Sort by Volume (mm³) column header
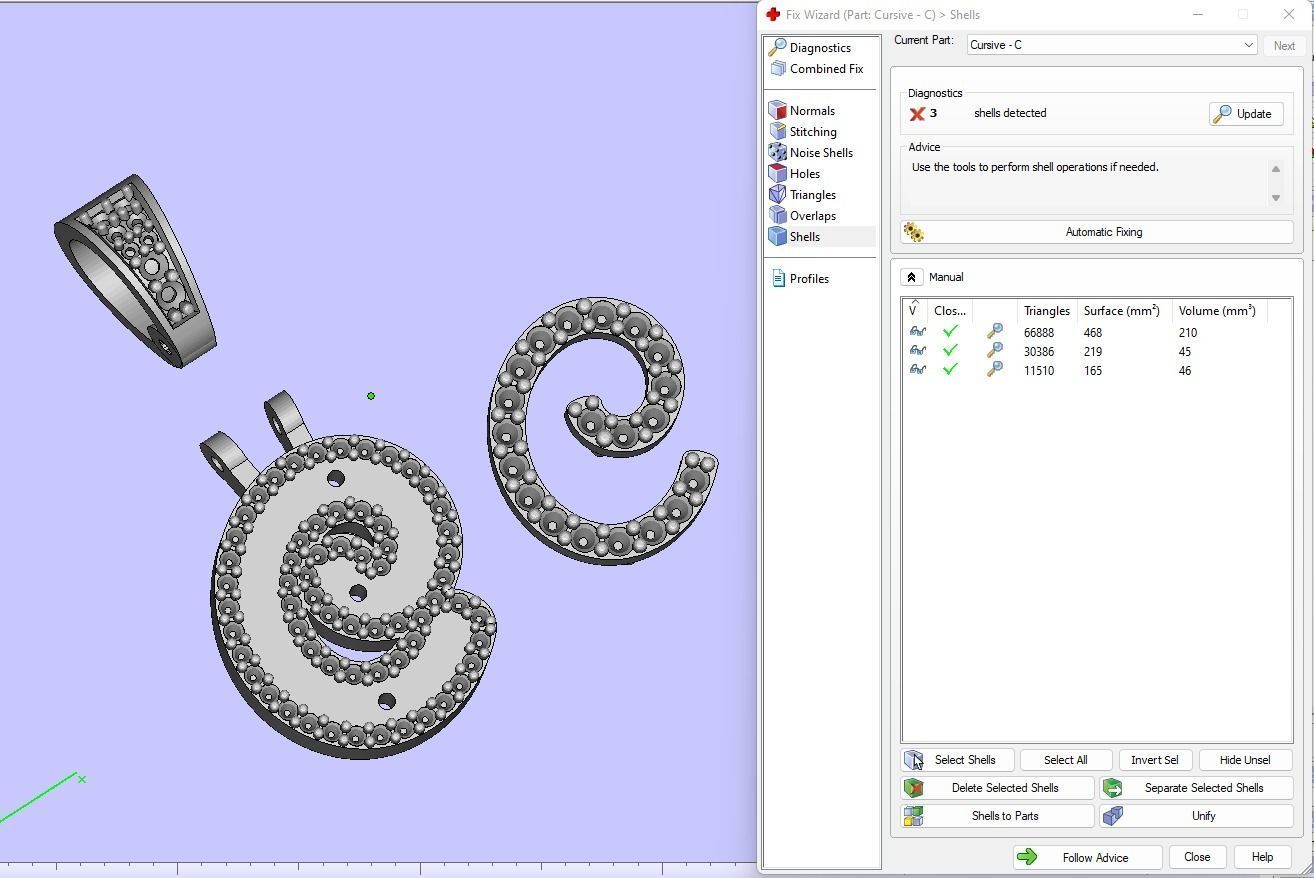Image resolution: width=1314 pixels, height=878 pixels. click(x=1217, y=311)
